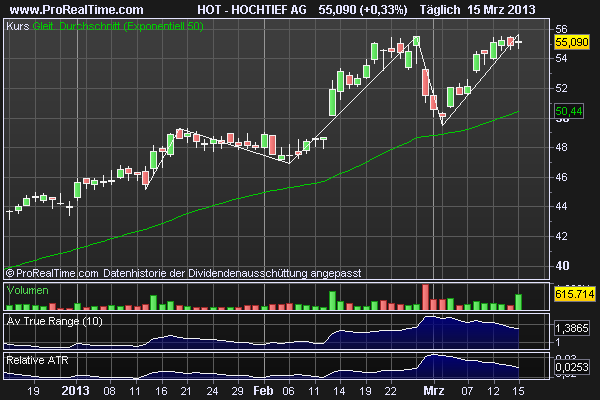Click the yellow 615.714 volume value
Image resolution: width=600 pixels, height=400 pixels.
575,294
